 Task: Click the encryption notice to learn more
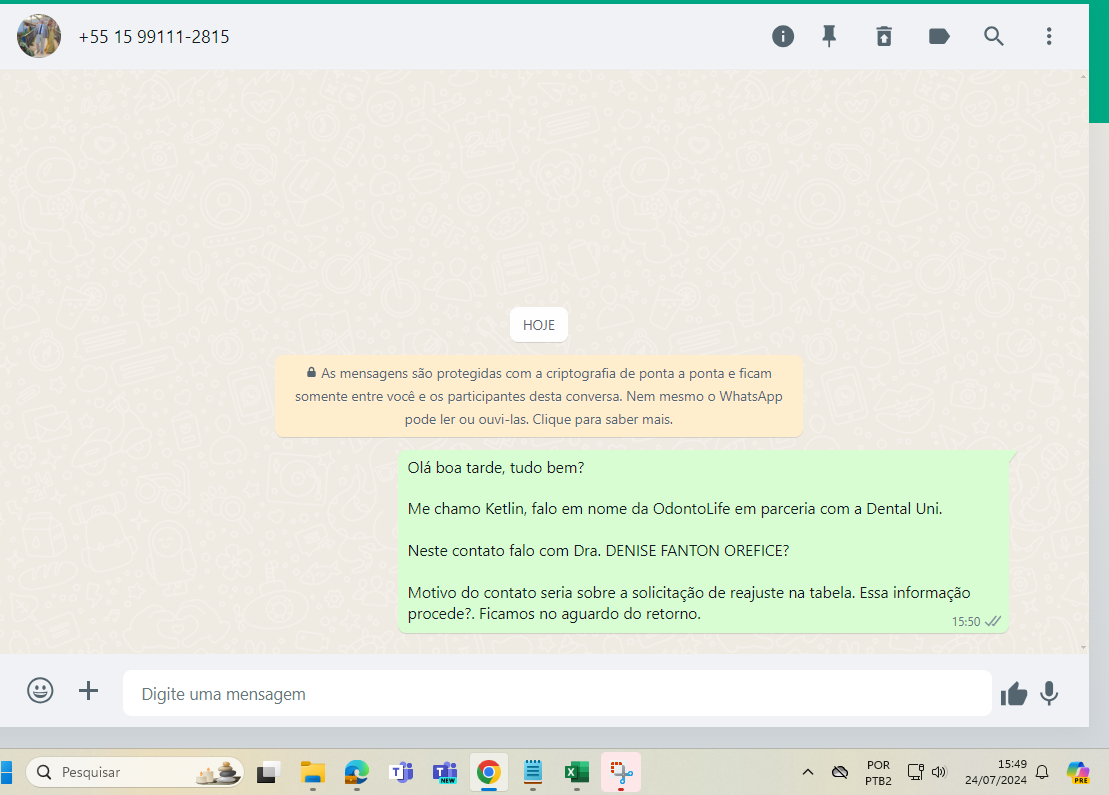click(x=539, y=396)
